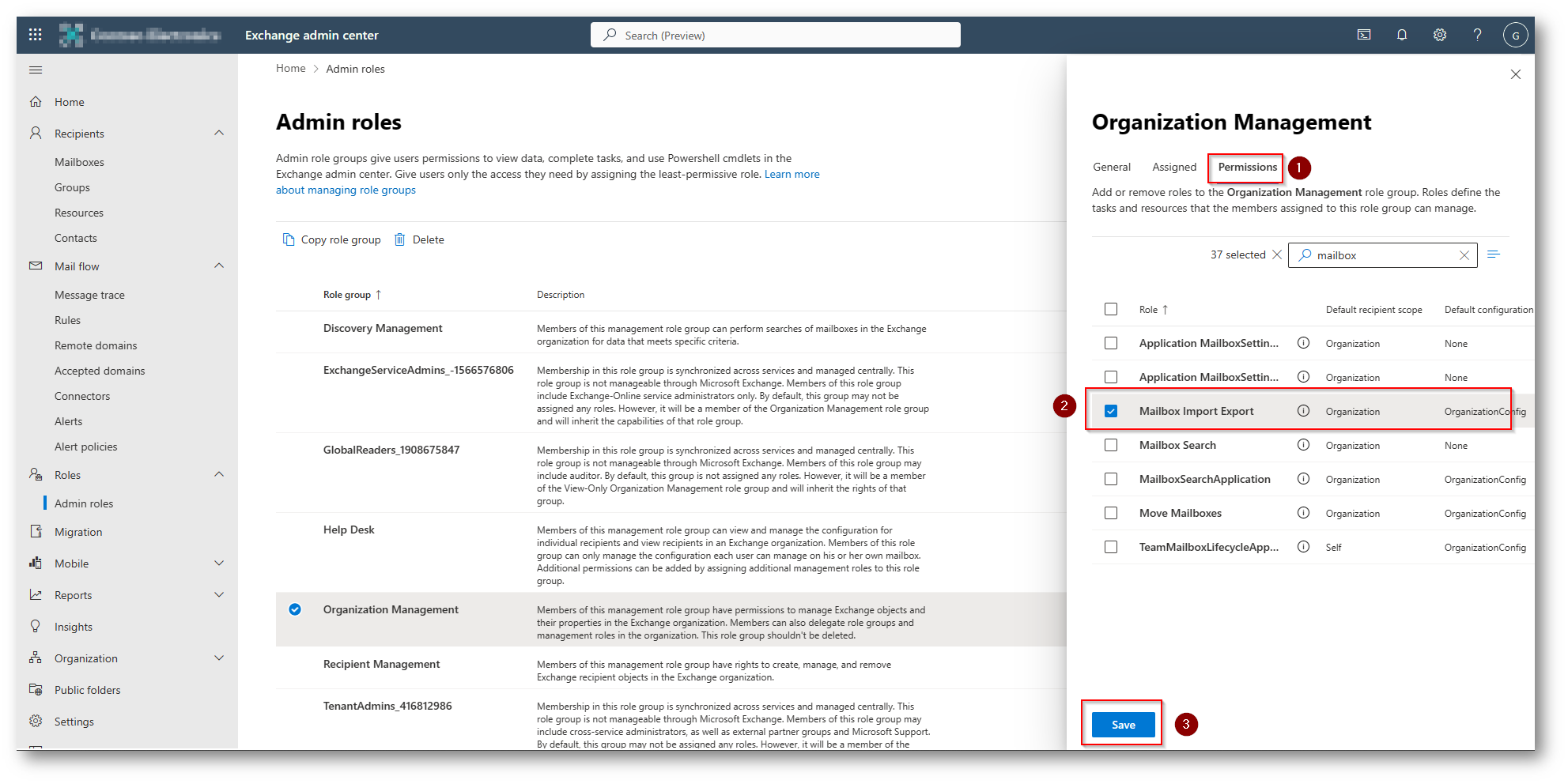Open the Discovery Management role group
This screenshot has width=1568, height=784.
(x=383, y=328)
